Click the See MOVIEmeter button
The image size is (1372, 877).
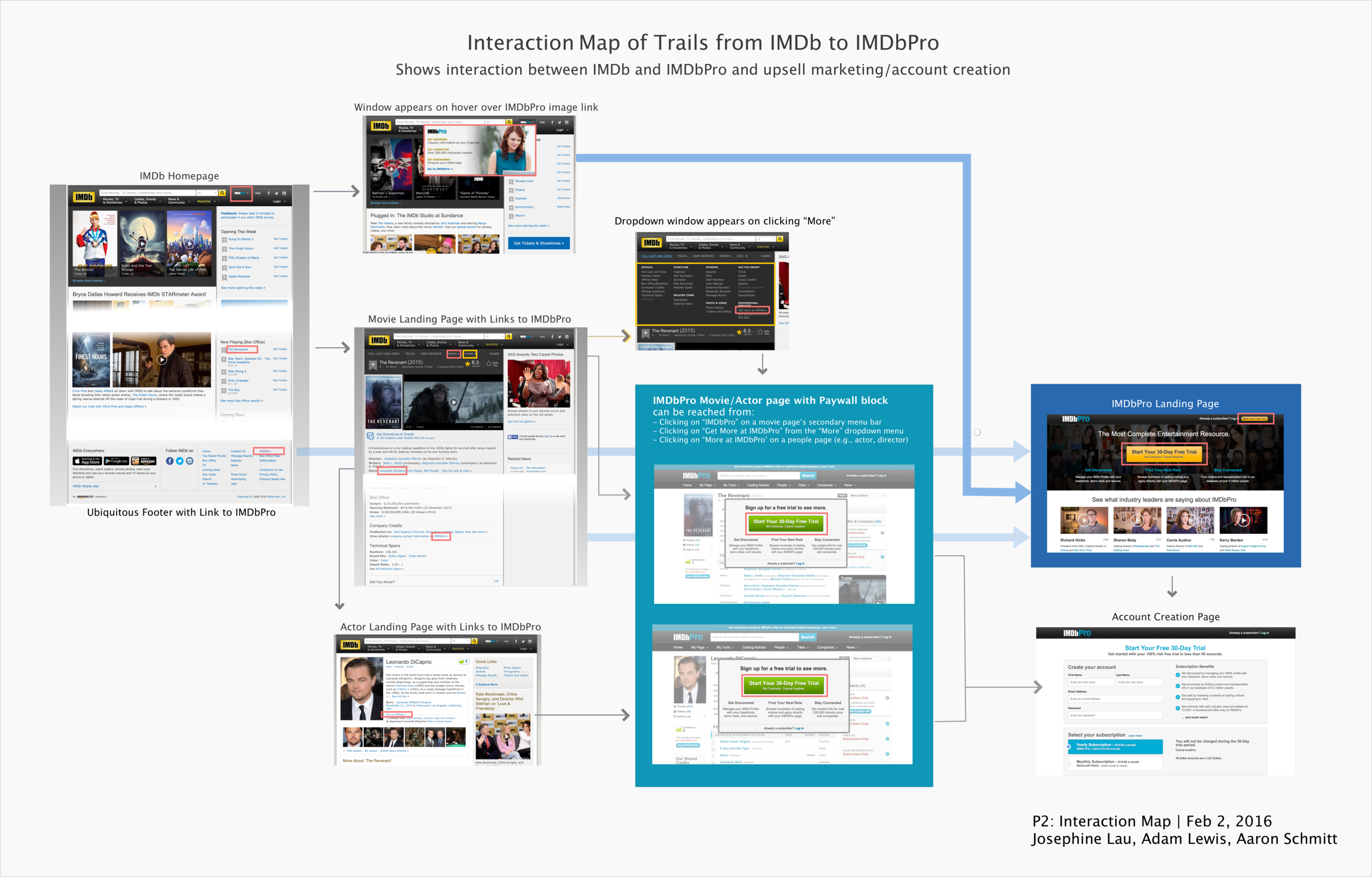click(698, 576)
